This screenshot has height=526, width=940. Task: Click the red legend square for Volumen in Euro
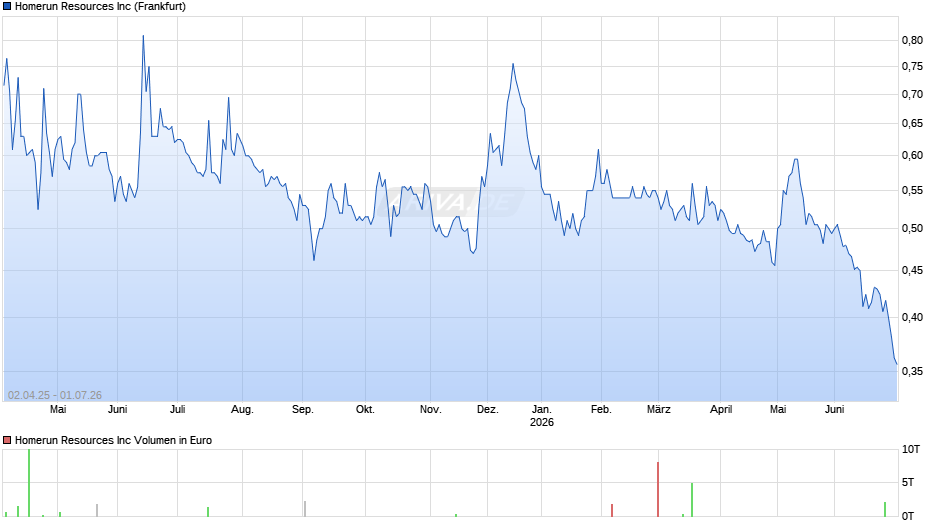coord(7,440)
